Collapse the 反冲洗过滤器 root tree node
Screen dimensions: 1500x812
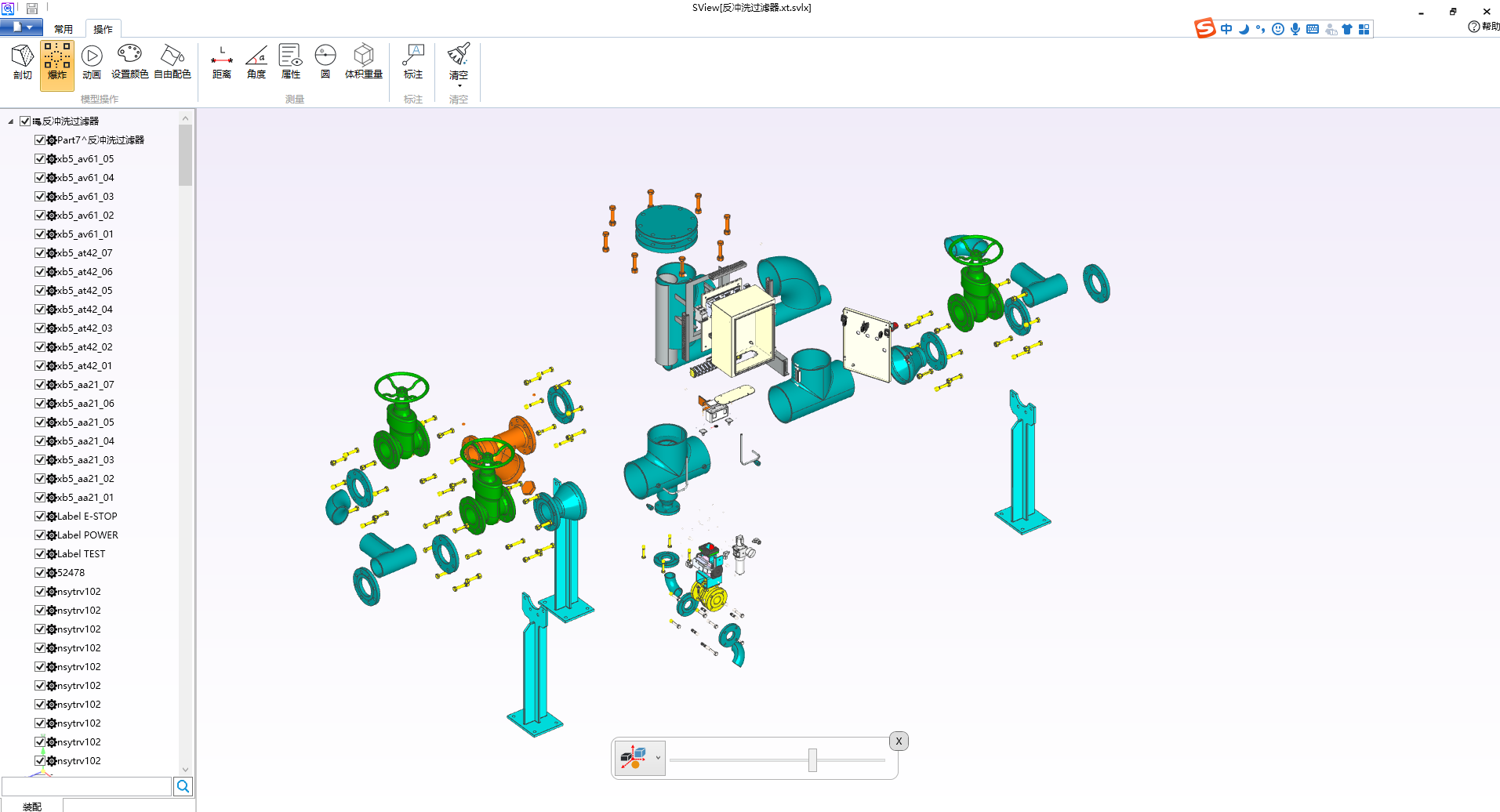tap(11, 121)
